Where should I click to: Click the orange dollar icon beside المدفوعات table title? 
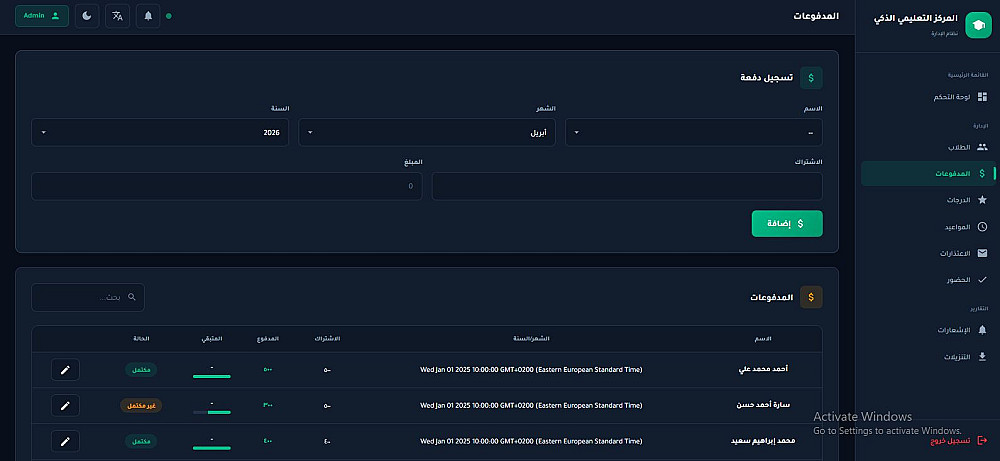click(x=811, y=297)
